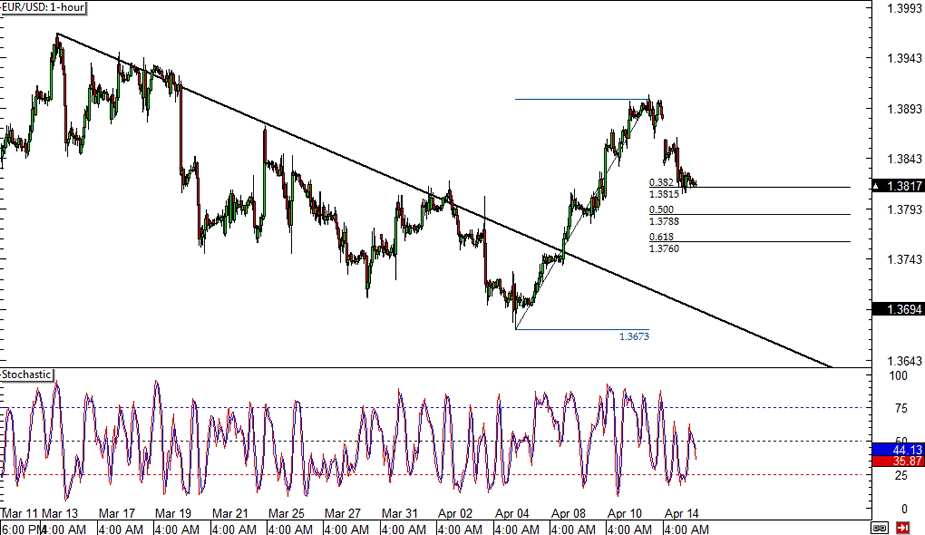Click the 1.3815 Fibonacci price label
The height and width of the screenshot is (535, 925).
click(664, 194)
